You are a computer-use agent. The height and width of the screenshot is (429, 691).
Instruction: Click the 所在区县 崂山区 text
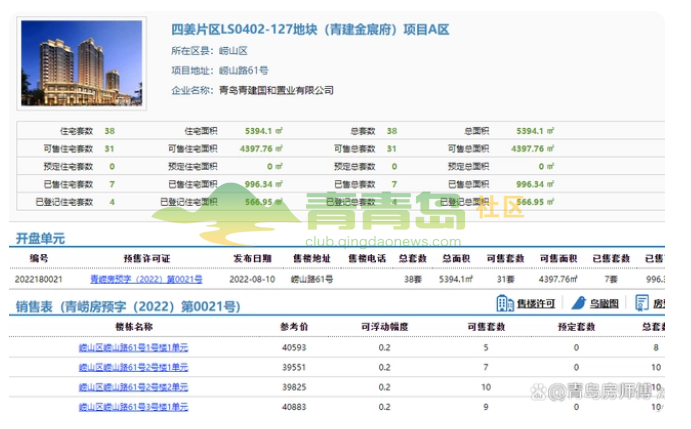(x=209, y=51)
